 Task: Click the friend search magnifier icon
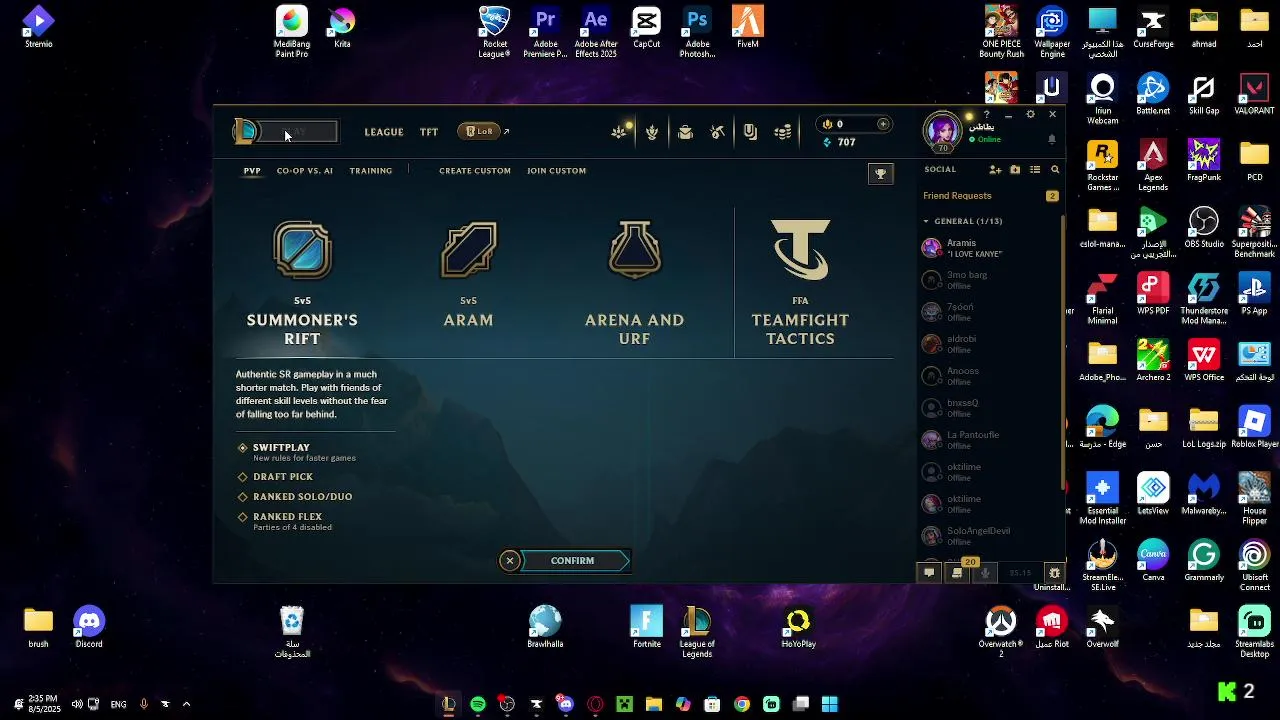(x=1054, y=170)
